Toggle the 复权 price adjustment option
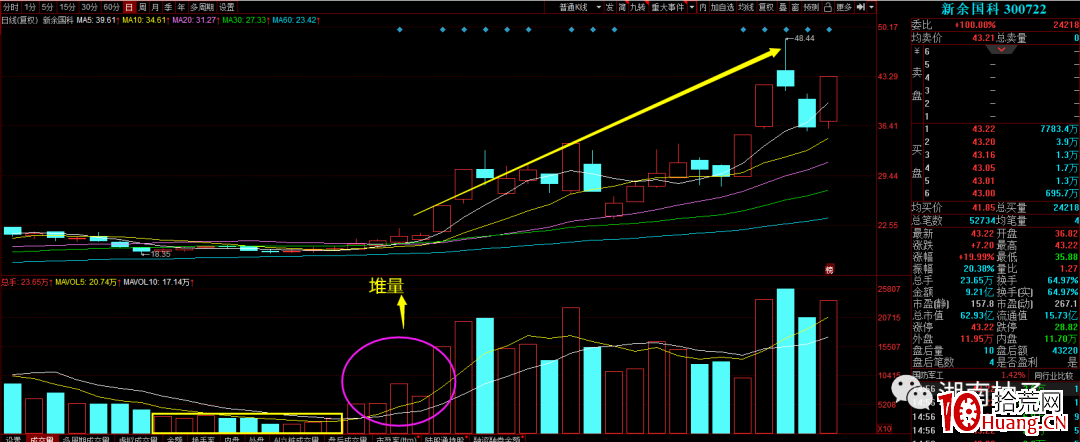The height and width of the screenshot is (442, 1080). coord(766,8)
